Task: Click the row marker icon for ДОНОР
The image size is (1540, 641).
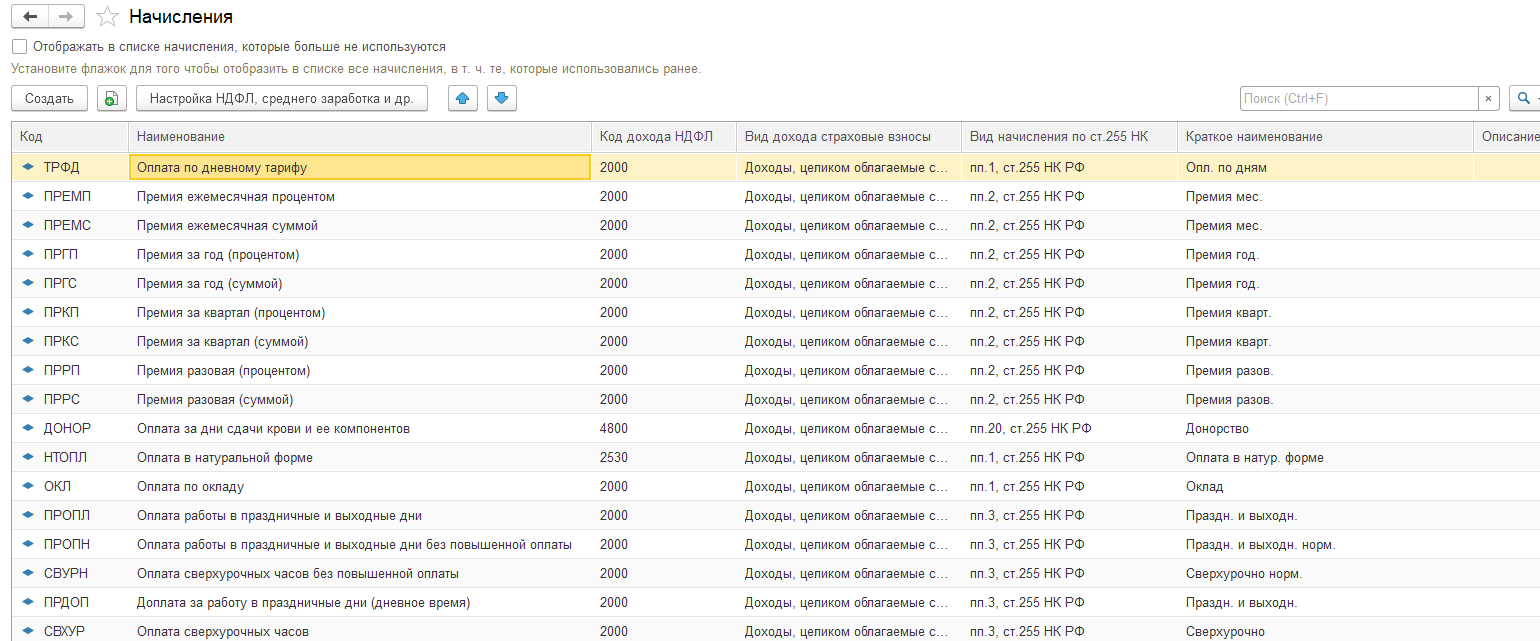Action: point(28,429)
